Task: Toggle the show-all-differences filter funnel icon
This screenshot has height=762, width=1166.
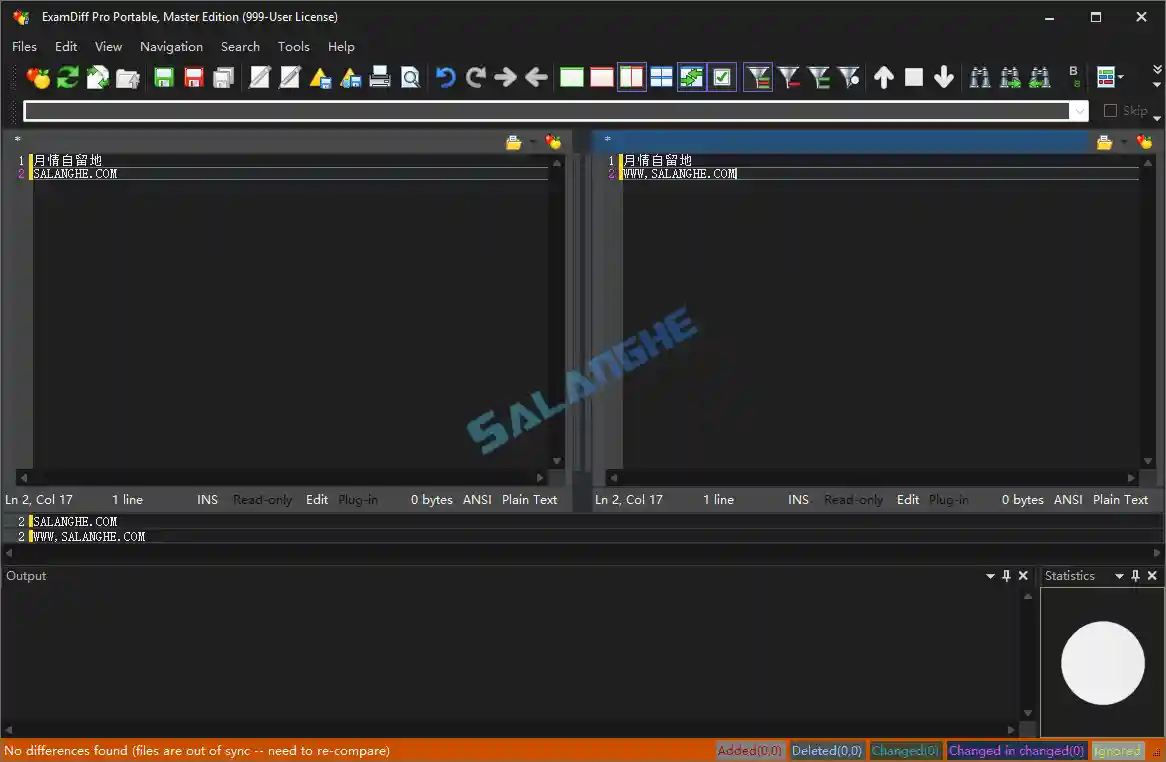Action: (758, 77)
